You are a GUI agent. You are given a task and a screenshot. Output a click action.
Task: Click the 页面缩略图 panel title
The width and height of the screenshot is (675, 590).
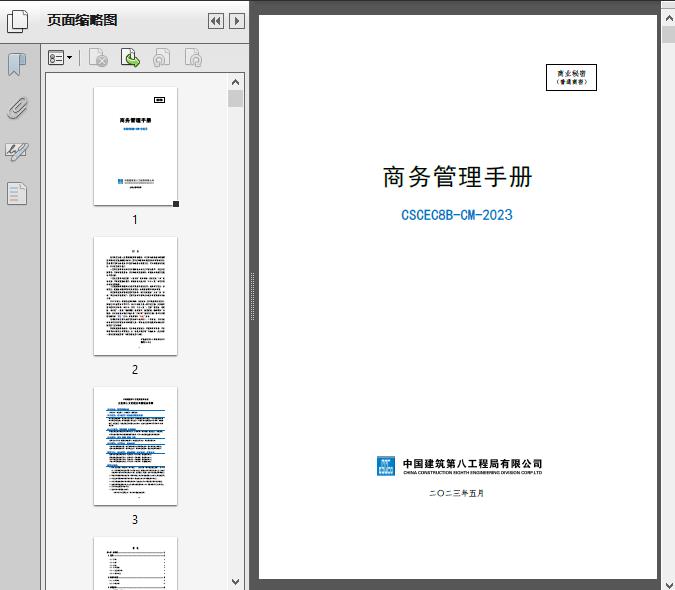tap(82, 20)
